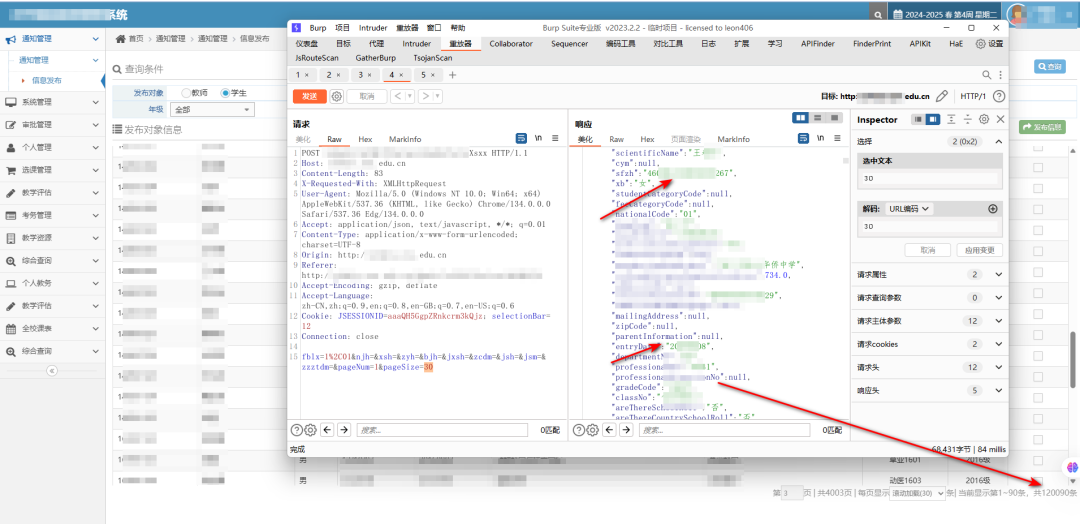The width and height of the screenshot is (1080, 524).
Task: Open Inspector settings gear
Action: (x=984, y=119)
